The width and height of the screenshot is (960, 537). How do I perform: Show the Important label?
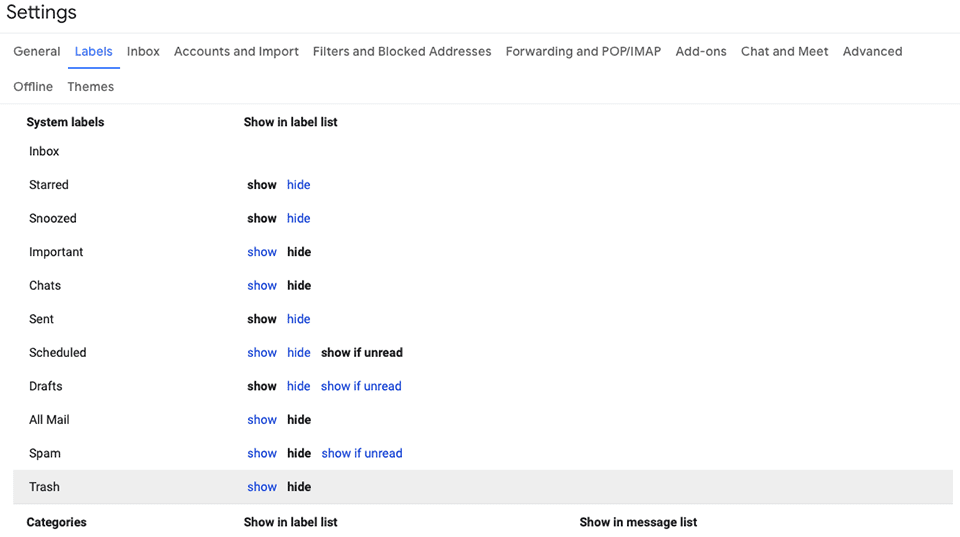[x=262, y=252]
